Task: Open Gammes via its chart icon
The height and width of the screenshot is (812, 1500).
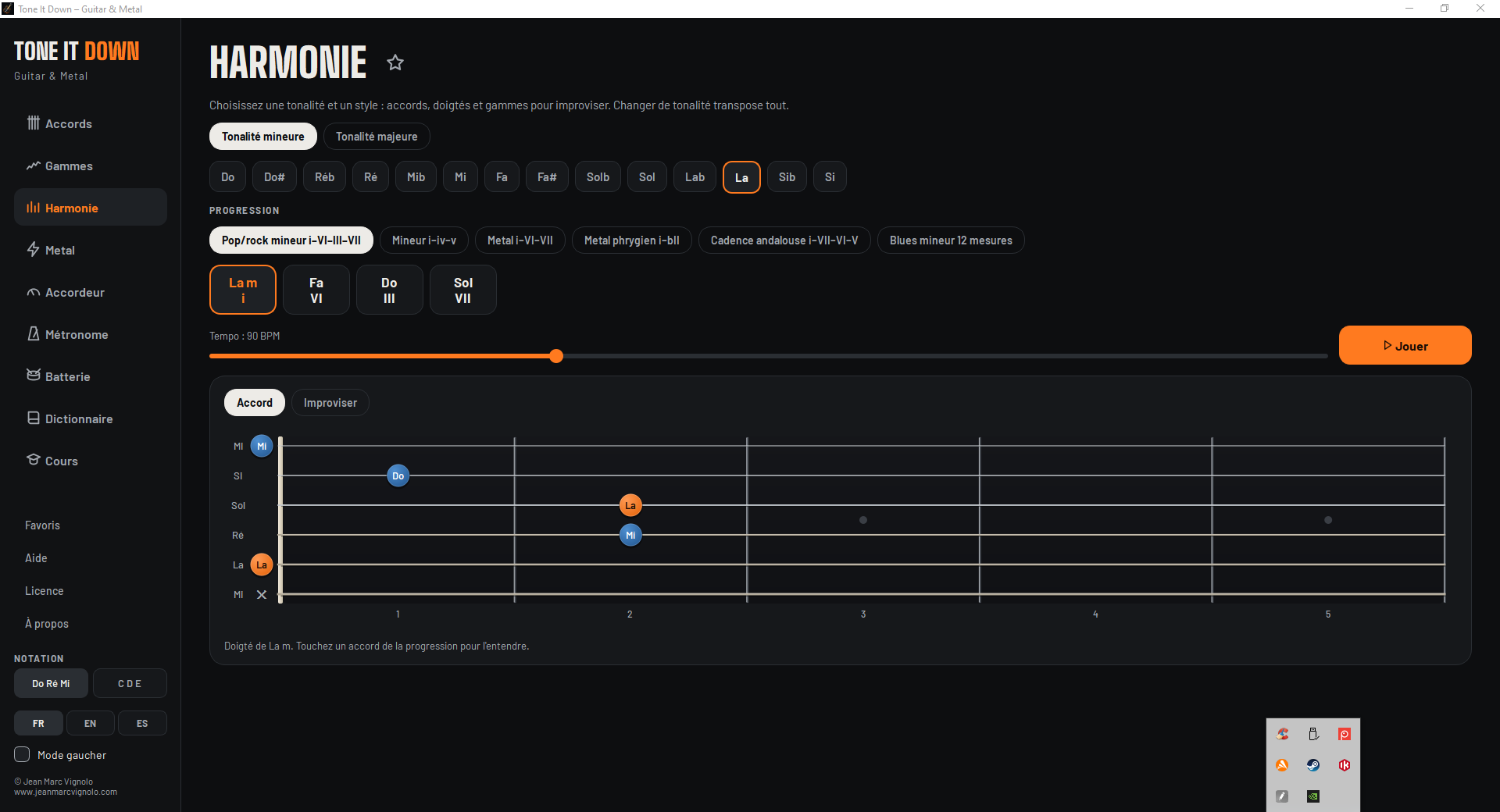Action: click(33, 166)
